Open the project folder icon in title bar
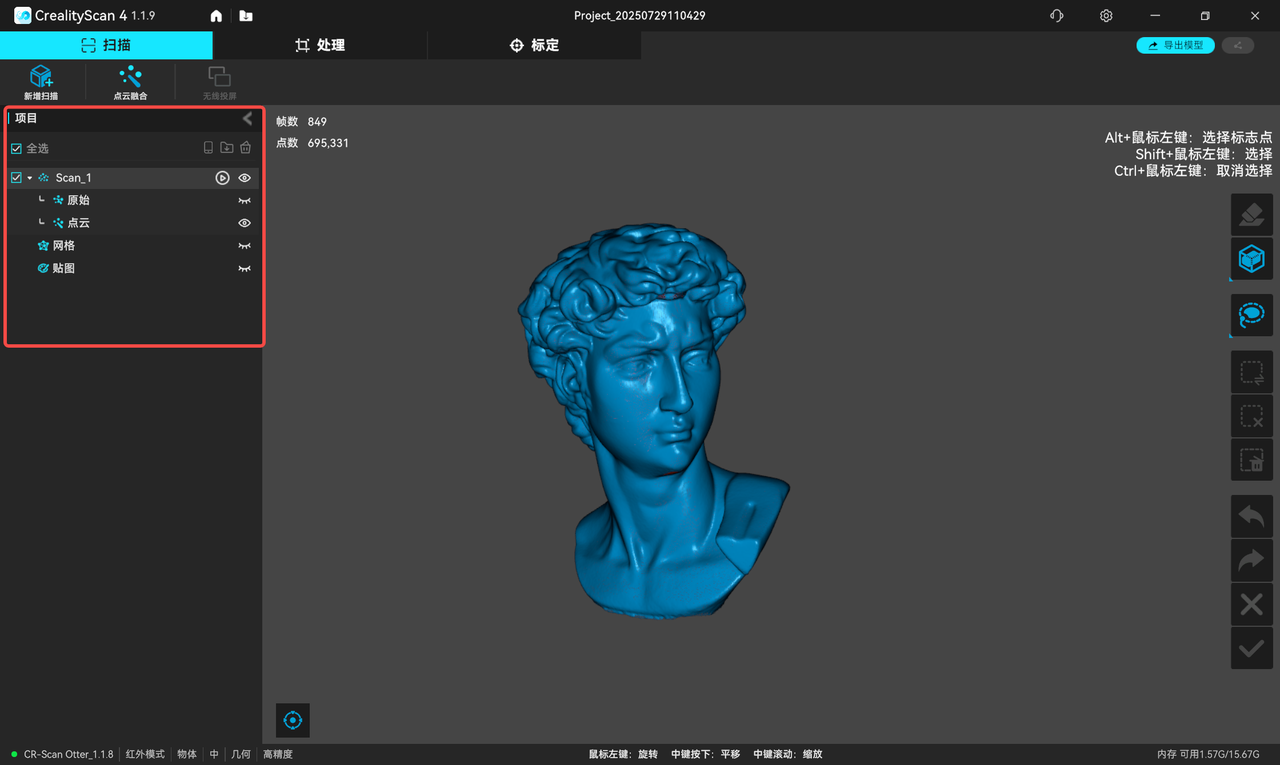This screenshot has height=765, width=1280. point(246,16)
